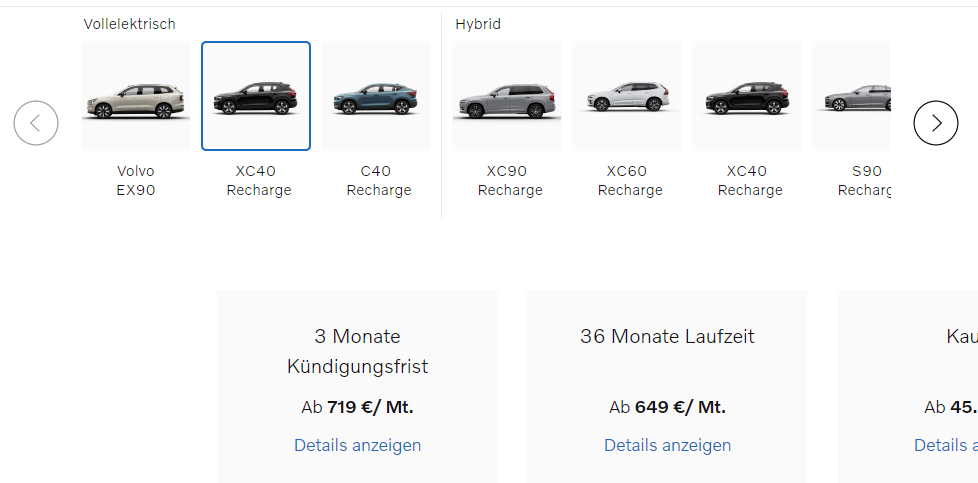Open Details anzeigen for 3 Monate Kündigungsfrist
Viewport: 978px width, 483px height.
pyautogui.click(x=357, y=445)
